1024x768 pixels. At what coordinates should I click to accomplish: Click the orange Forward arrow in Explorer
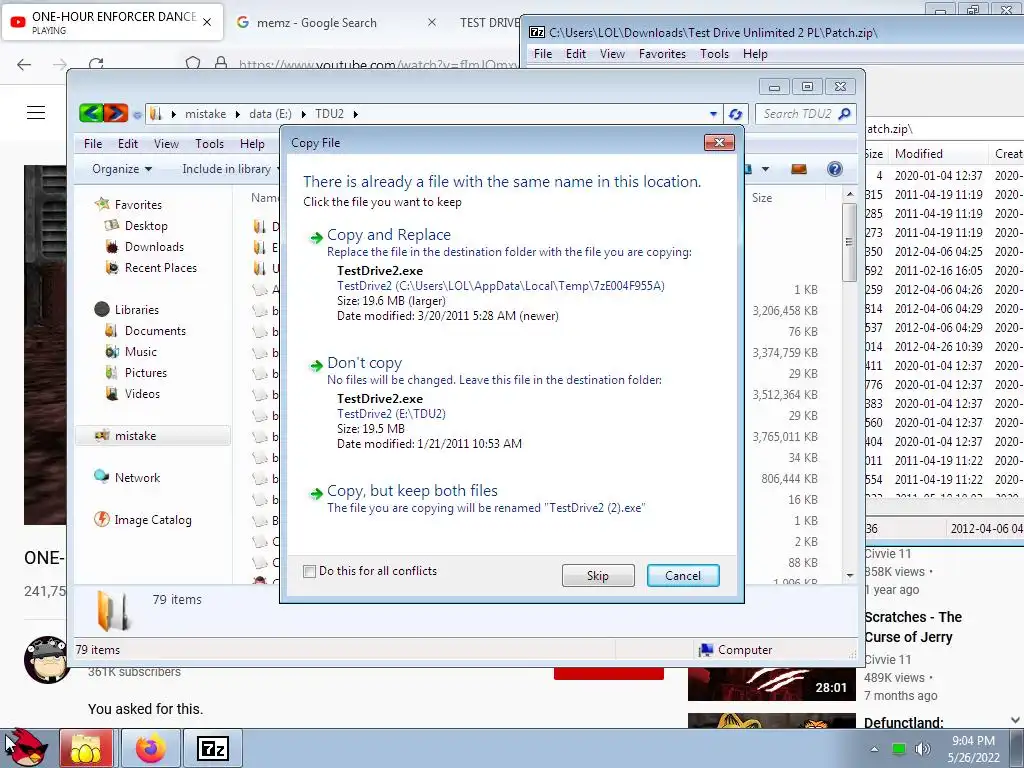[116, 114]
